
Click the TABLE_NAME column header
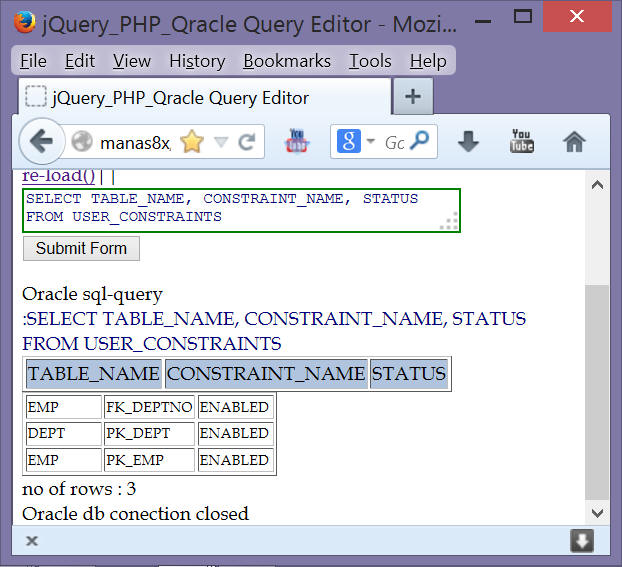pyautogui.click(x=94, y=374)
